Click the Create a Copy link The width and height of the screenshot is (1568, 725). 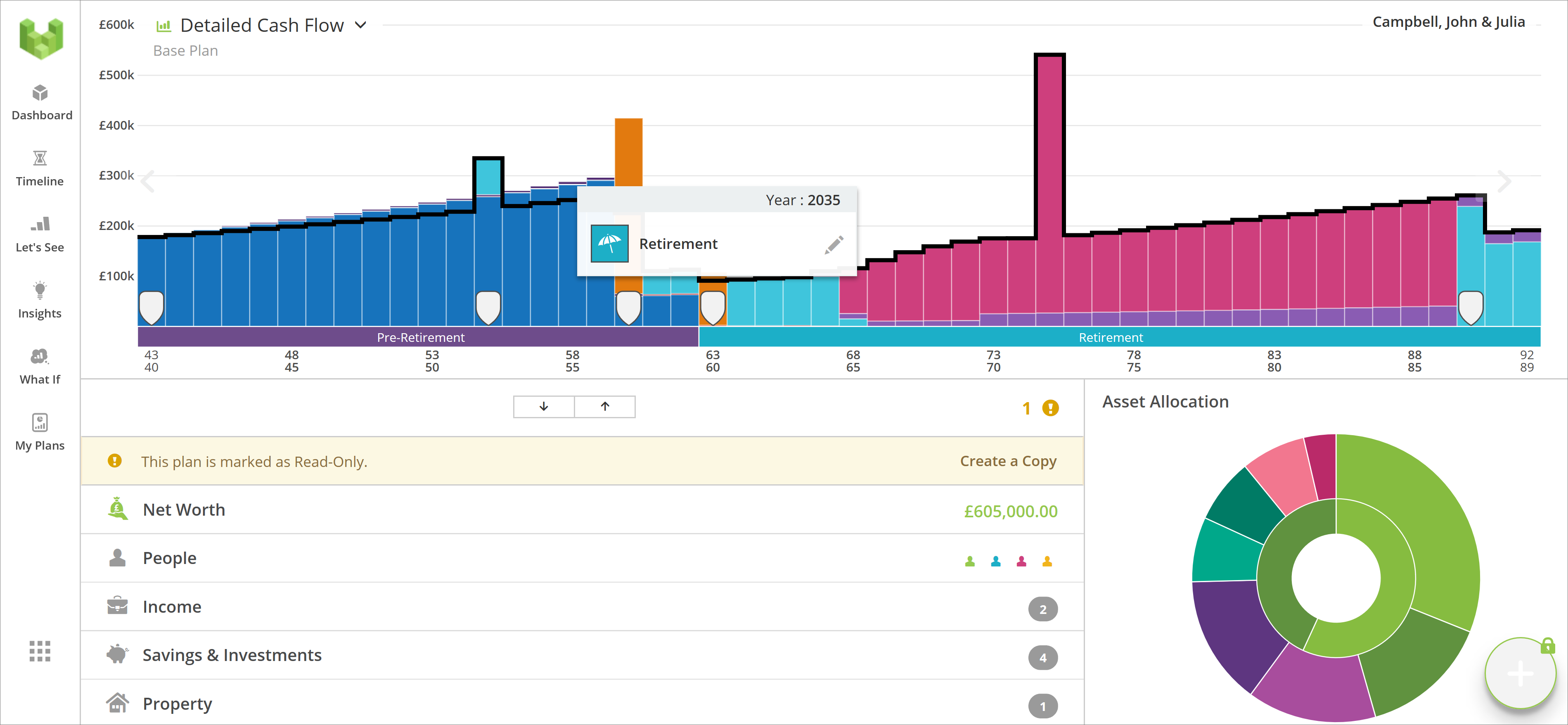tap(1007, 461)
